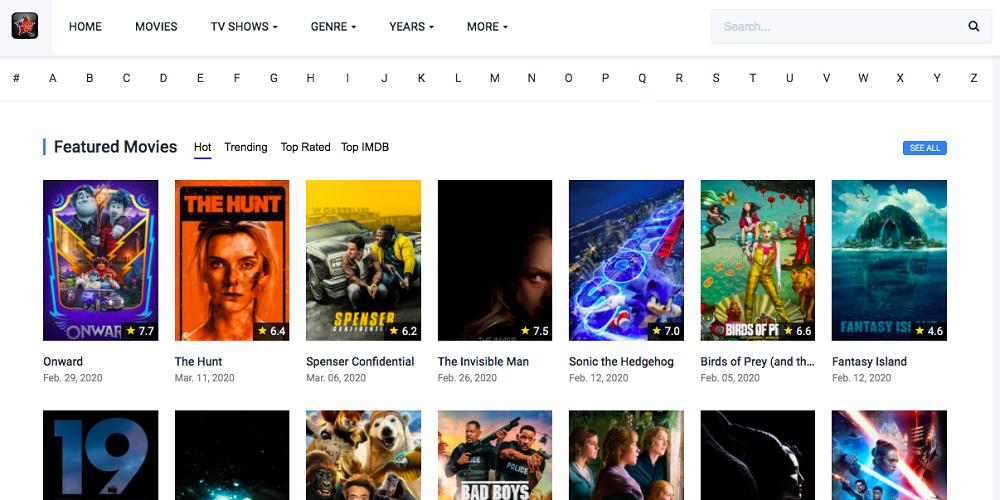Screen dimensions: 1000x500
Task: Open the HOME menu item
Action: [85, 27]
